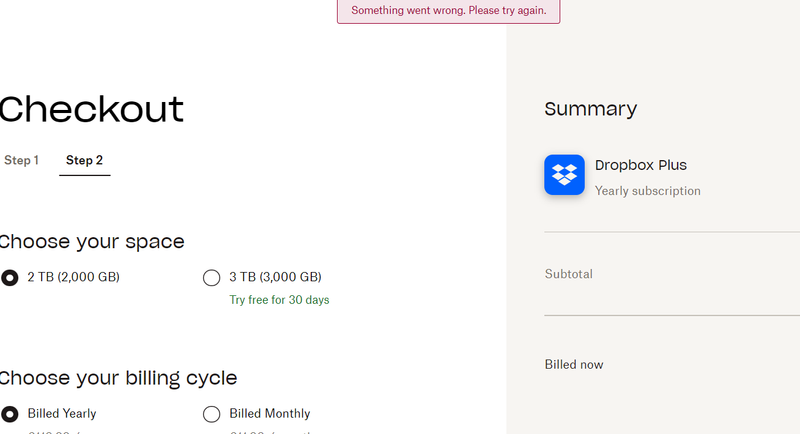Click the Dropbox Plus plan title
The height and width of the screenshot is (434, 800).
[x=640, y=165]
